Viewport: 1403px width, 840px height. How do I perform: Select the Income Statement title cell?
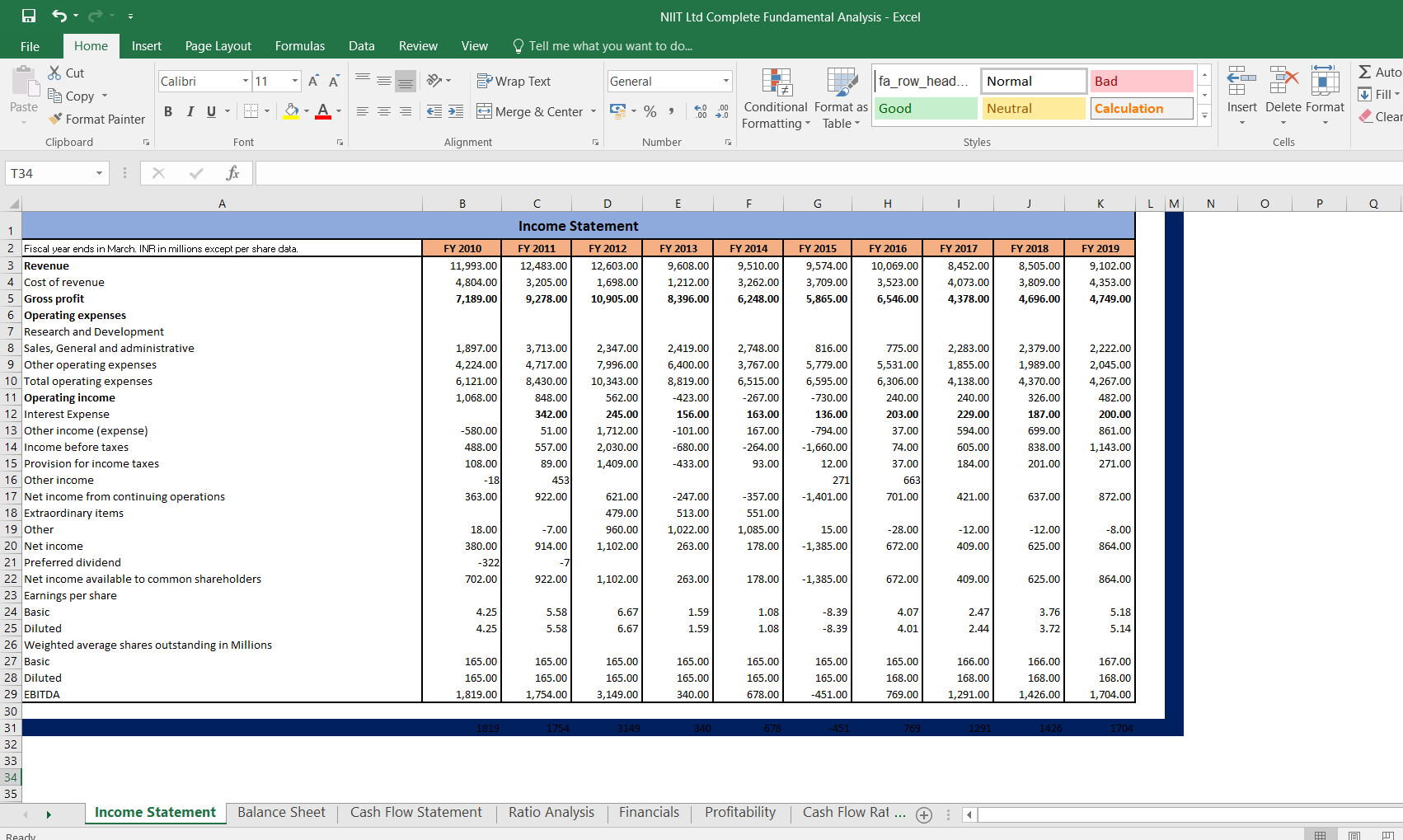pos(578,226)
